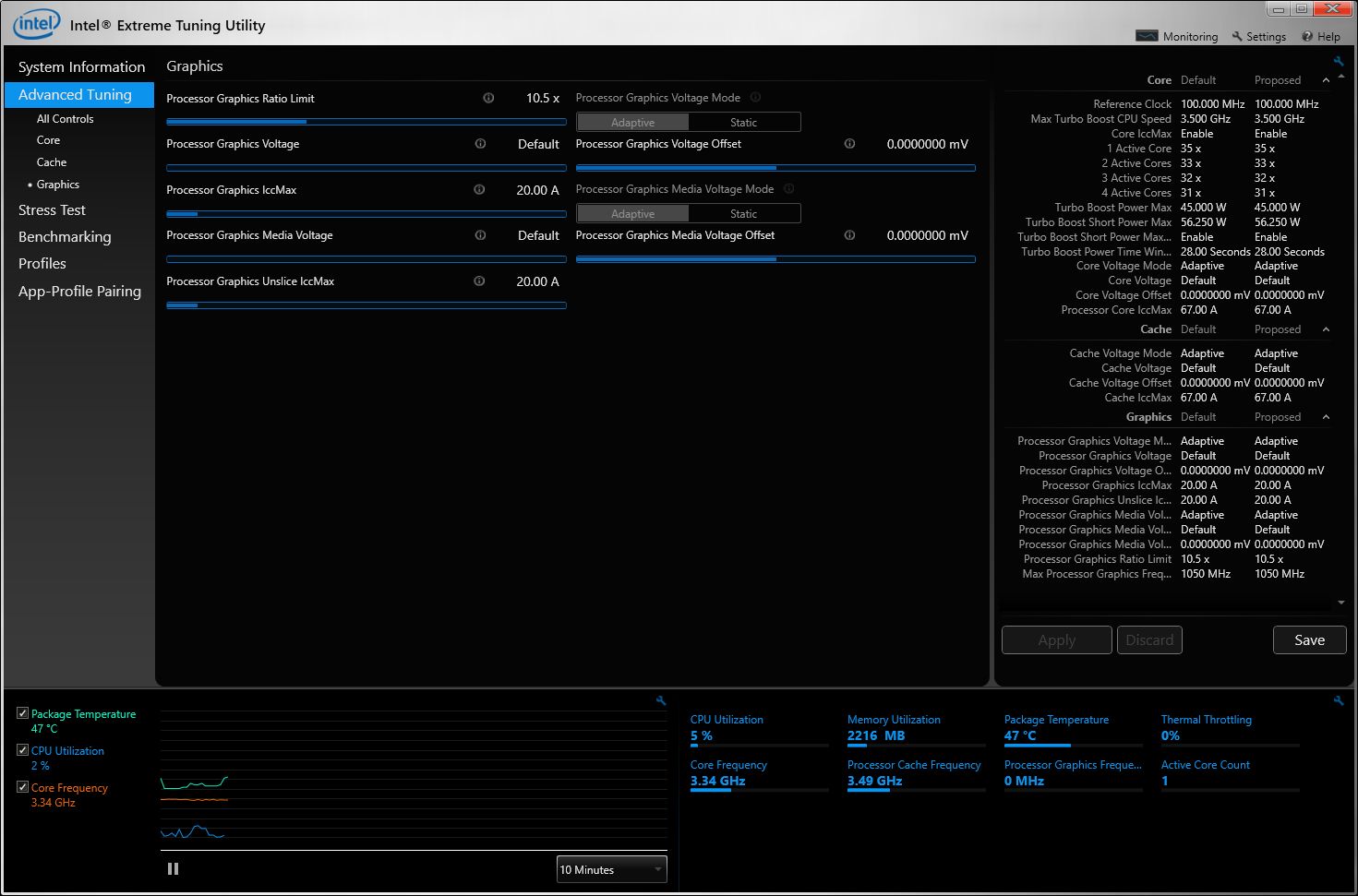Set Graphics Media Voltage Mode to Adaptive
This screenshot has height=896, width=1358.
[x=632, y=213]
